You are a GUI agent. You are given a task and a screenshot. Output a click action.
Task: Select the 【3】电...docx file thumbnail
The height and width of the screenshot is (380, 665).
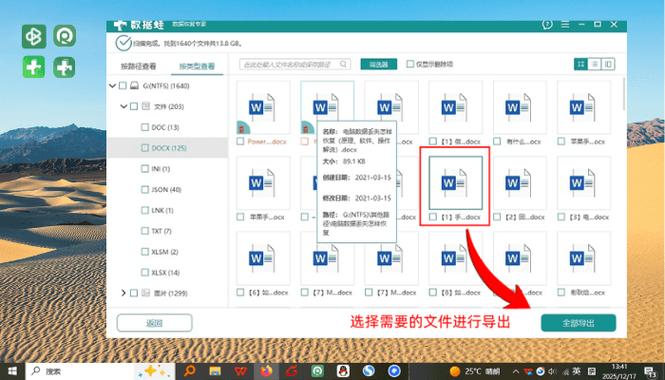[x=584, y=183]
